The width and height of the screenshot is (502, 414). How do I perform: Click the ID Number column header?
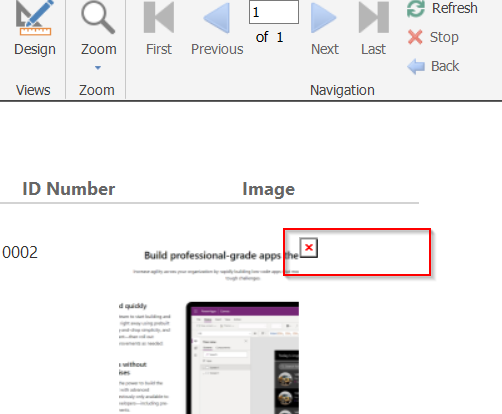click(x=69, y=189)
